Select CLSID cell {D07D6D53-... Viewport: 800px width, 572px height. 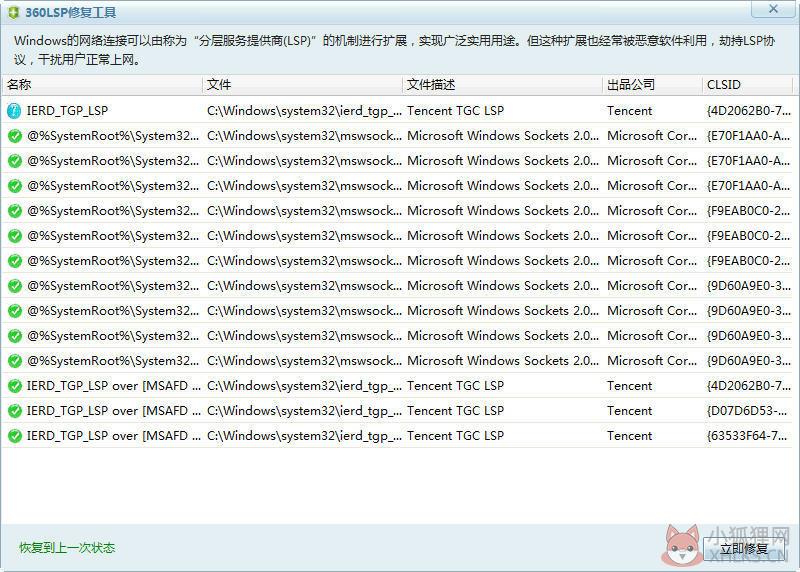tap(747, 411)
